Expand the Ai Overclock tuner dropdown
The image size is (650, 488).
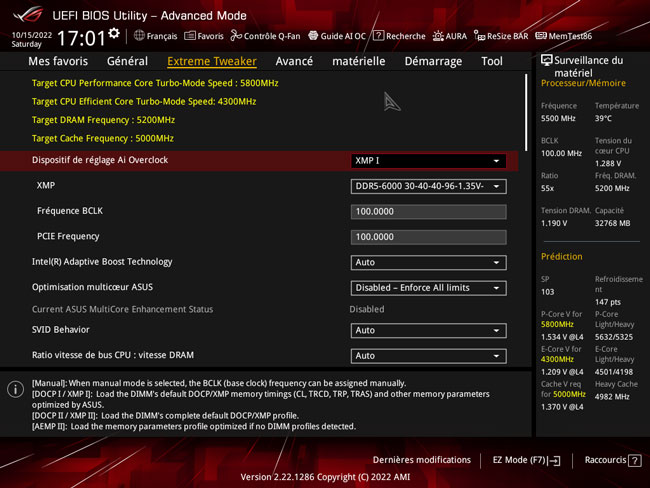point(428,161)
